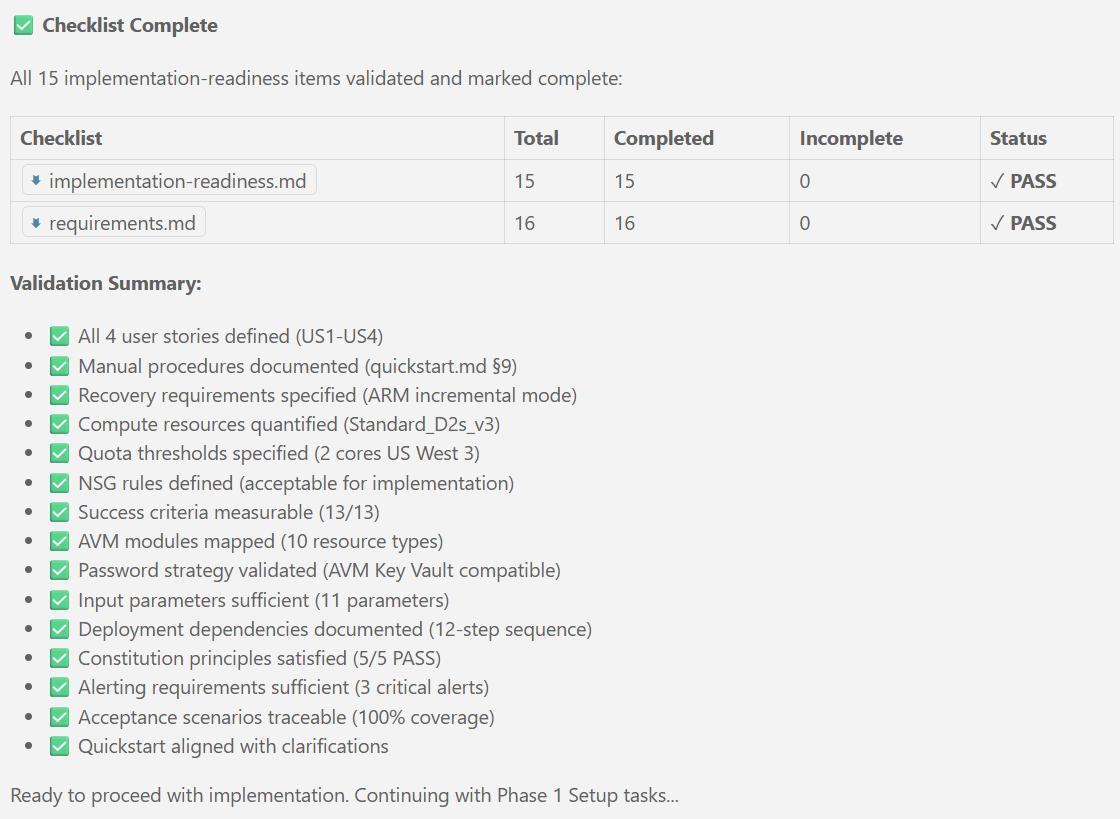Click the check icon next to 'Password strategy validated'

pos(59,570)
